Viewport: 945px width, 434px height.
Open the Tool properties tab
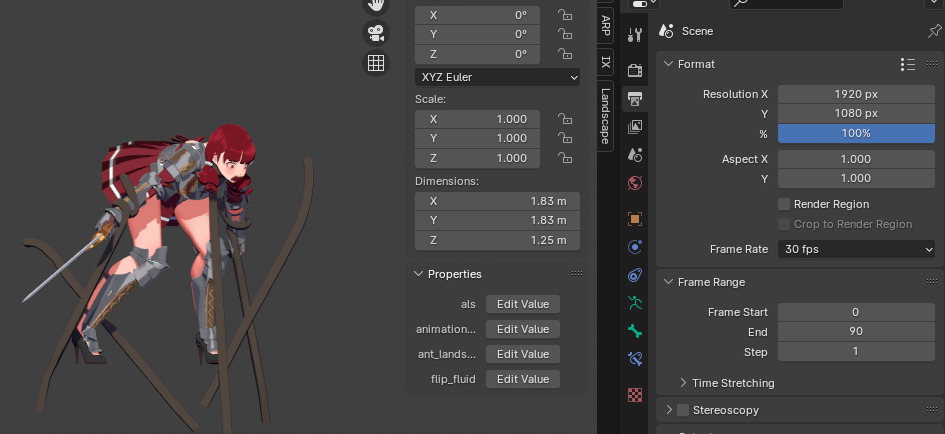coord(634,35)
